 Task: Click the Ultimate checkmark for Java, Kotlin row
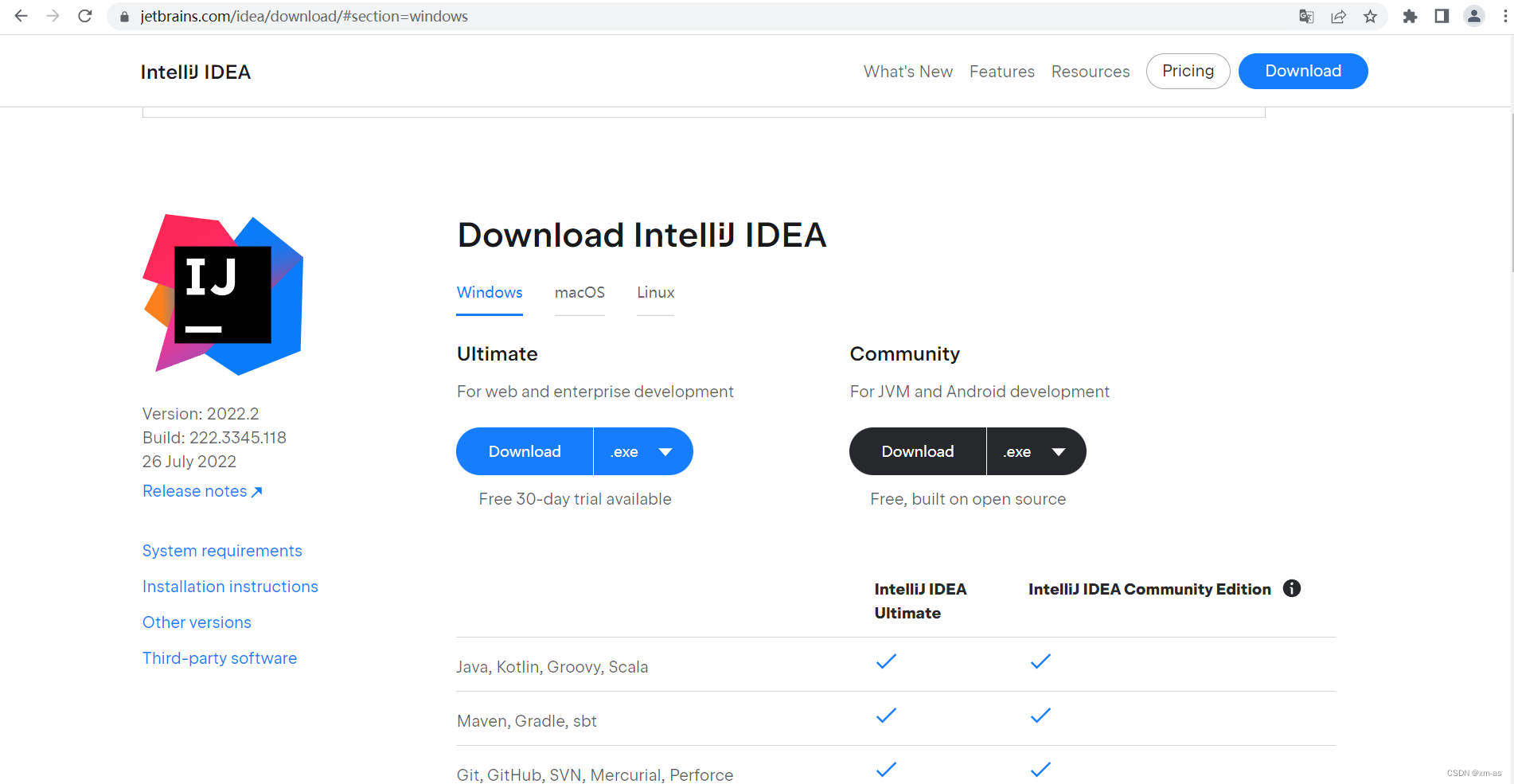click(886, 661)
